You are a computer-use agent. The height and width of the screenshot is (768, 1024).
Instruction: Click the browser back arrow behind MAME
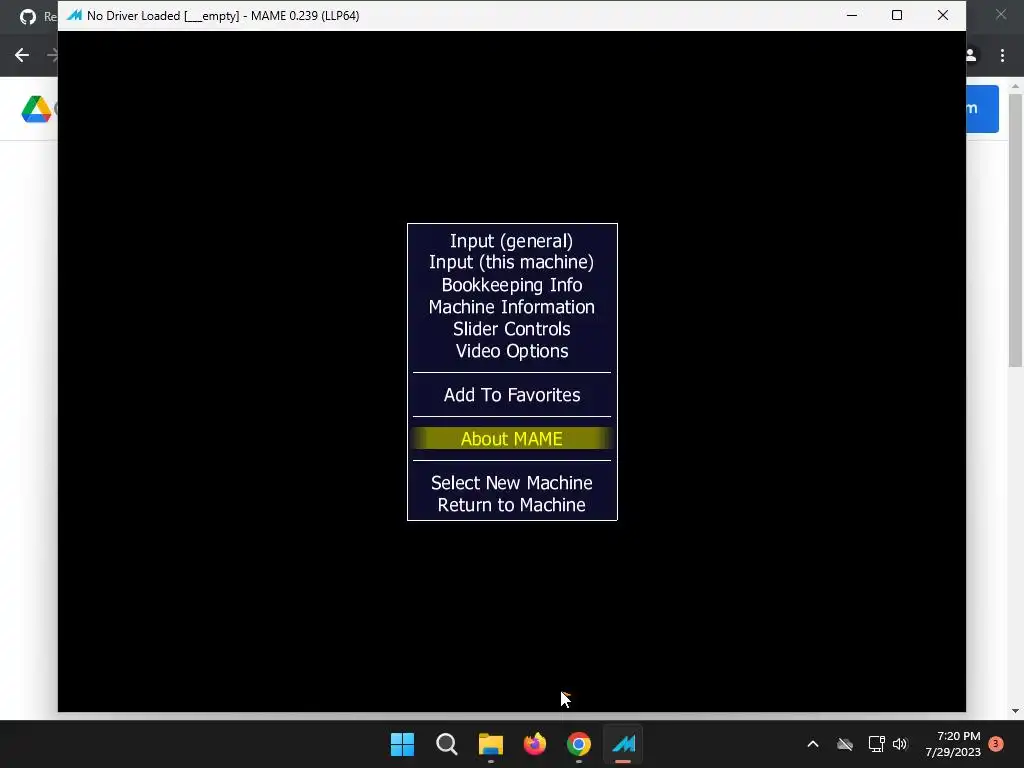pos(22,55)
